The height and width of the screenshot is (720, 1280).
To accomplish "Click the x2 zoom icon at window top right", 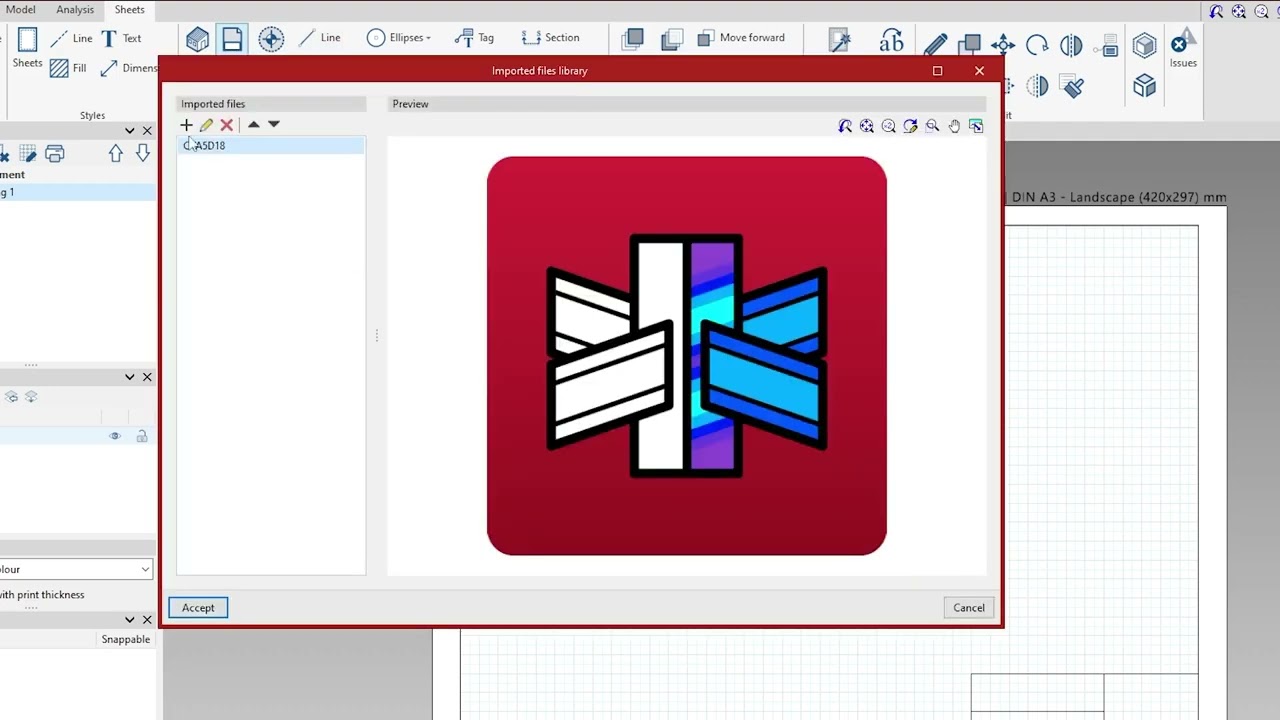I will coord(1261,12).
